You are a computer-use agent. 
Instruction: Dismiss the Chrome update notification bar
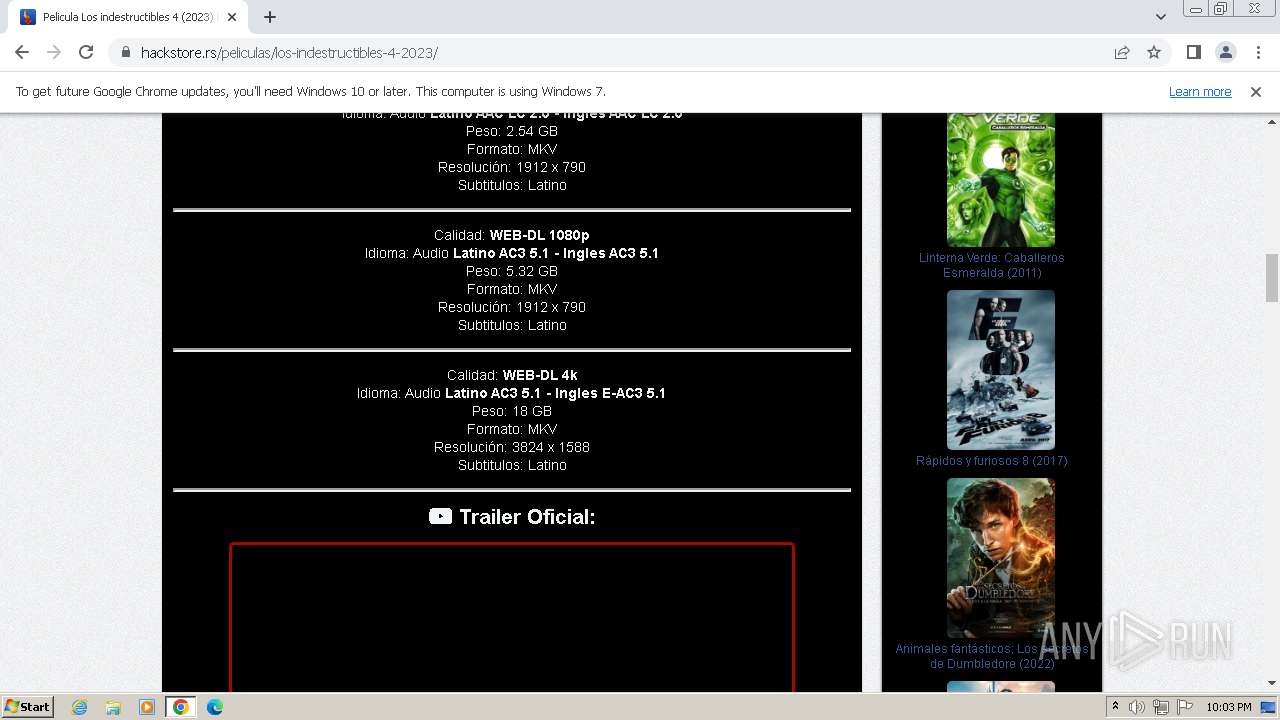point(1256,91)
